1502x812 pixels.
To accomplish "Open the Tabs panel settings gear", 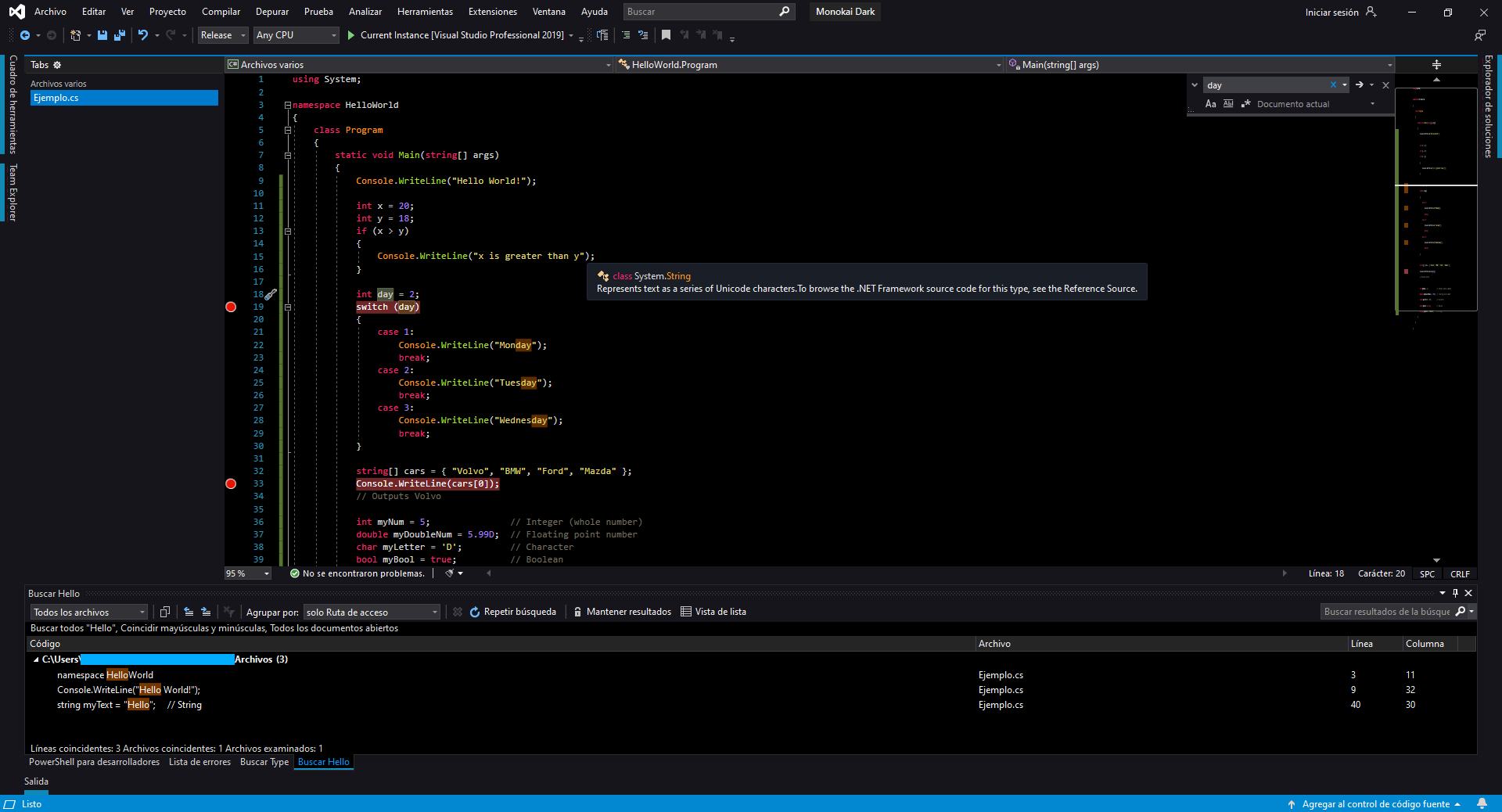I will click(57, 65).
